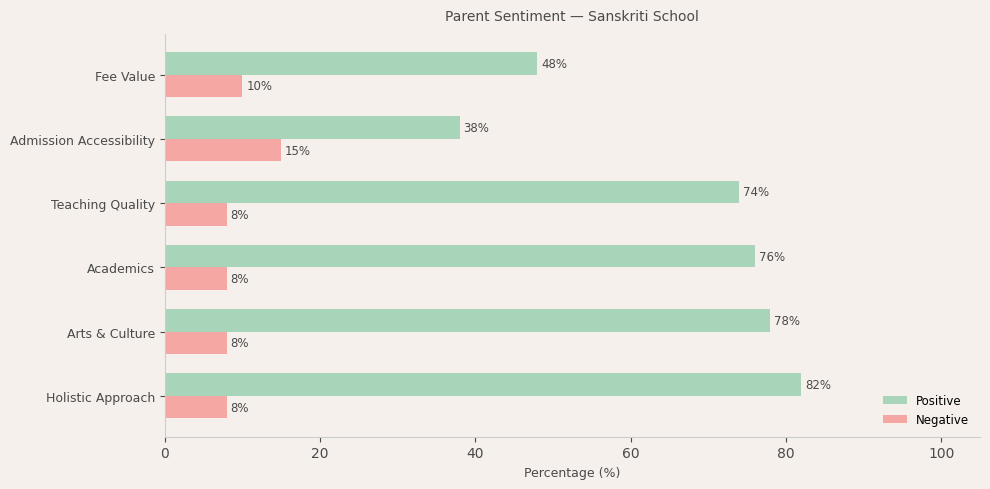The height and width of the screenshot is (489, 990).
Task: Click the Holistic Approach negative bar
Action: click(196, 408)
